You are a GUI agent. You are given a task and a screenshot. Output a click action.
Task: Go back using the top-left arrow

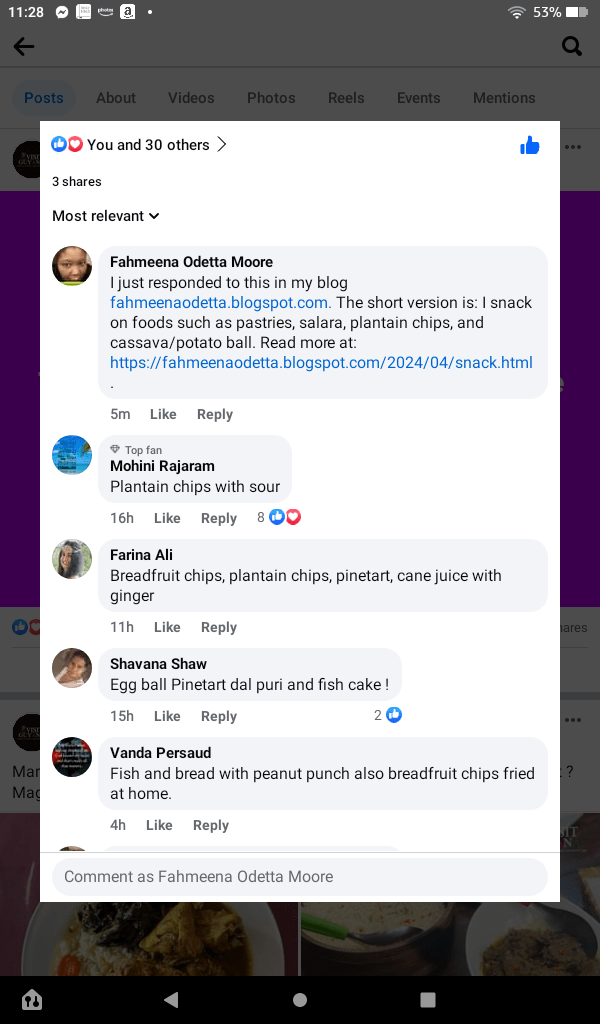24,46
